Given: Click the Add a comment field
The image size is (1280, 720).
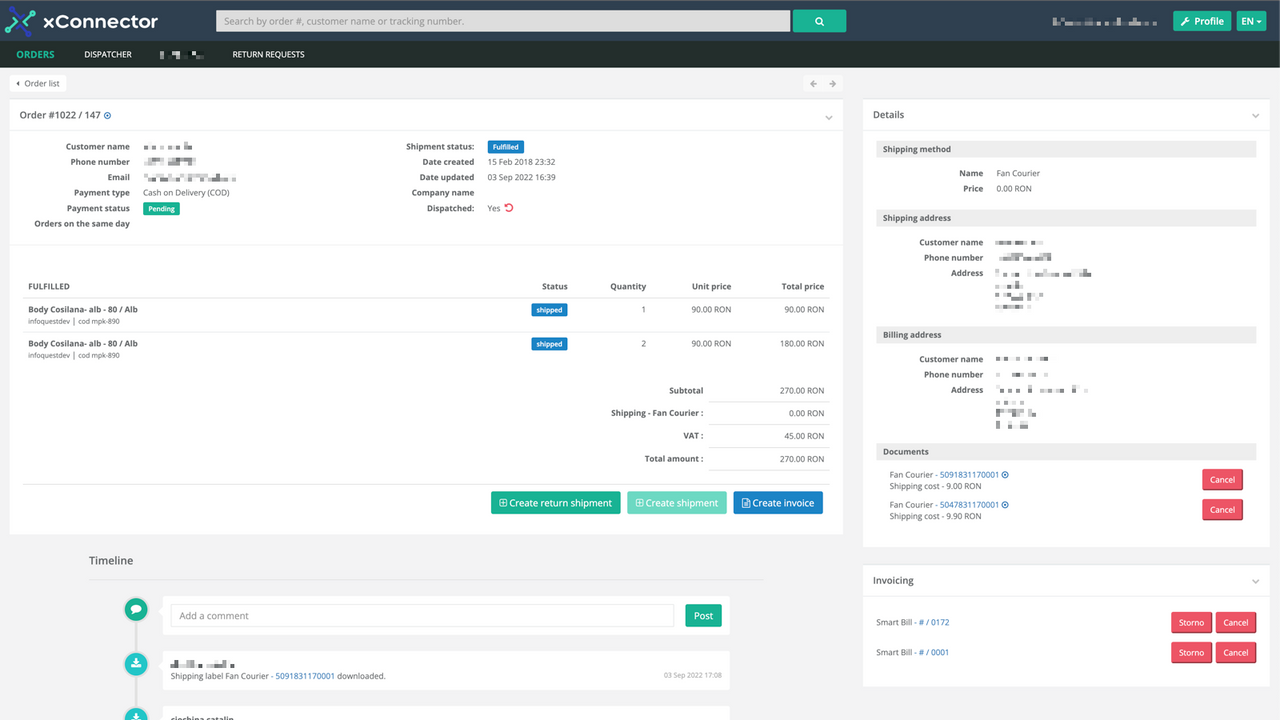Looking at the screenshot, I should 422,616.
